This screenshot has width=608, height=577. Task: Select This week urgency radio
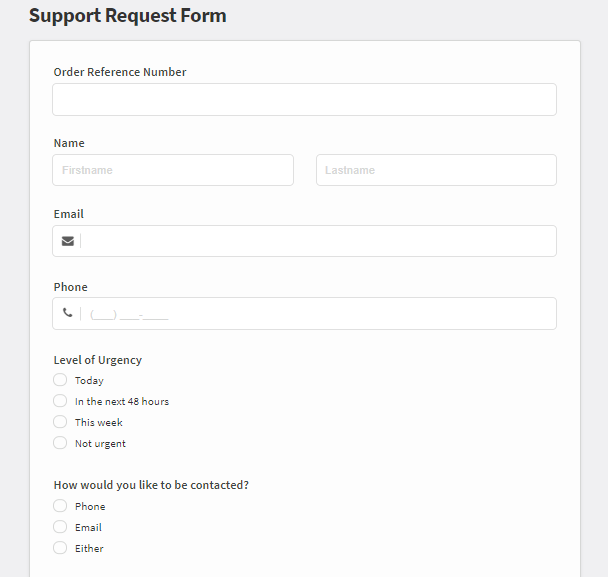[x=60, y=422]
